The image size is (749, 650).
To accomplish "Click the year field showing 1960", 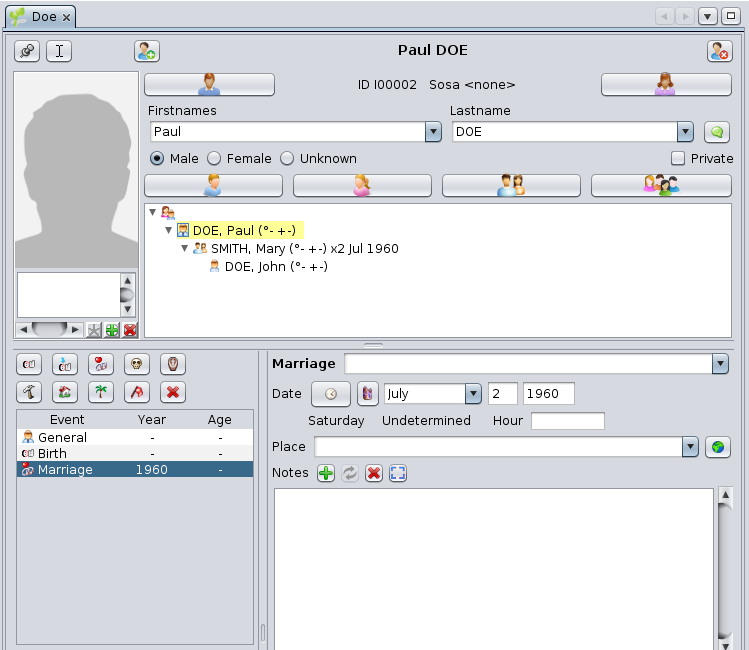I will pos(548,394).
